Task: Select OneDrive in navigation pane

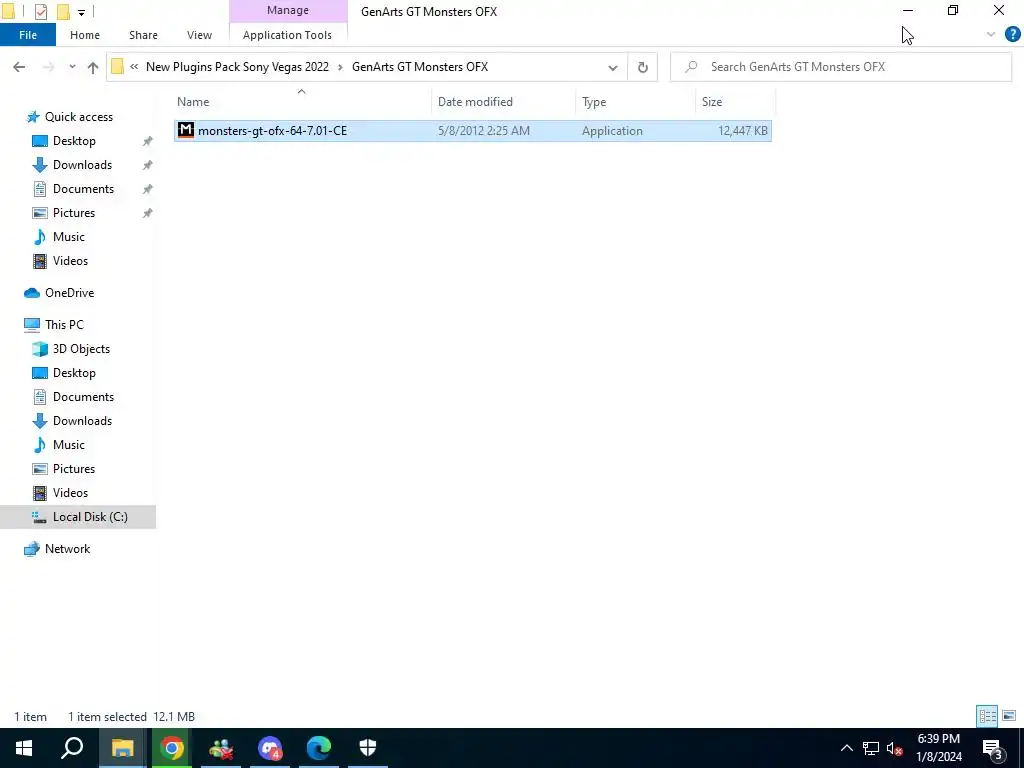Action: 69,293
